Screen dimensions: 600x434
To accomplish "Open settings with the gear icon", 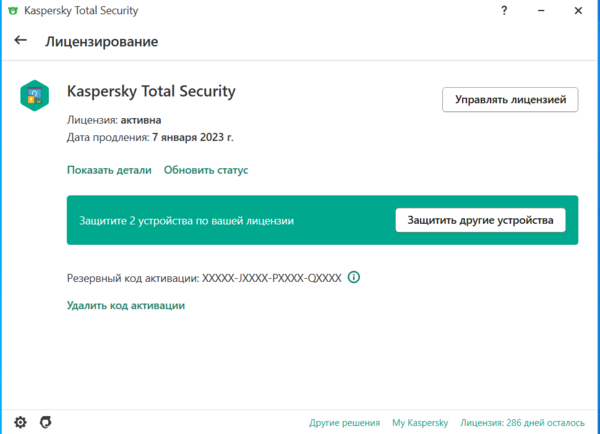I will tap(20, 422).
